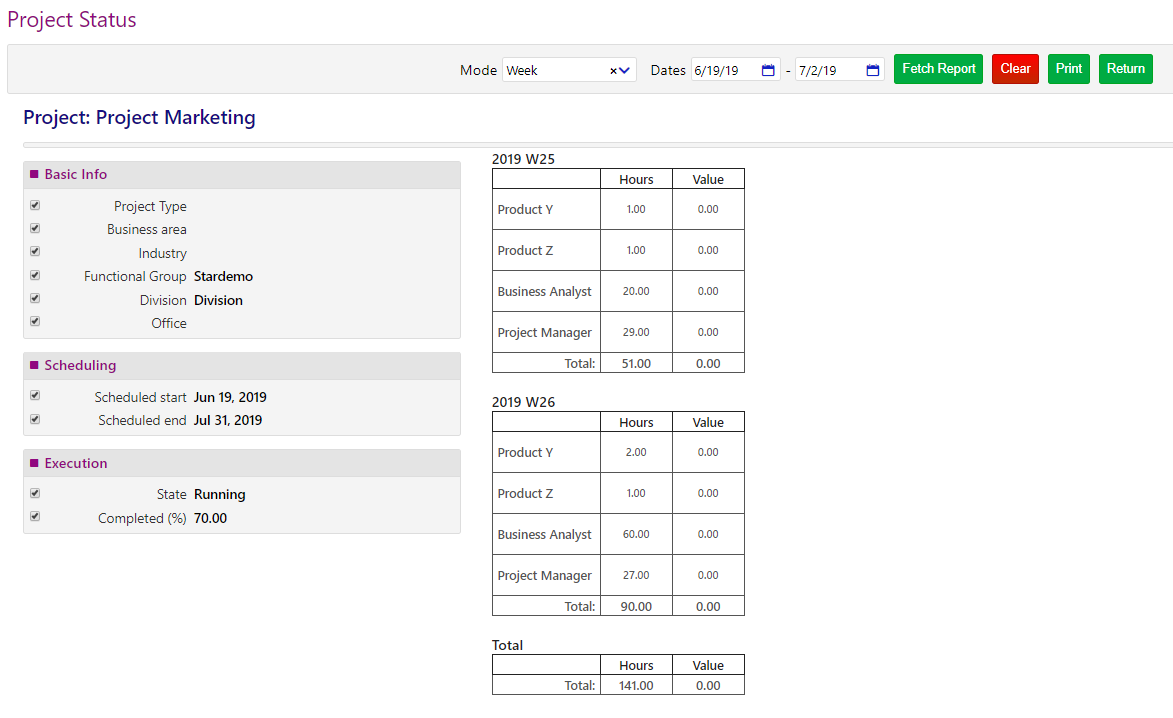Uncheck the Project Type checkbox
This screenshot has height=718, width=1173.
click(x=34, y=204)
